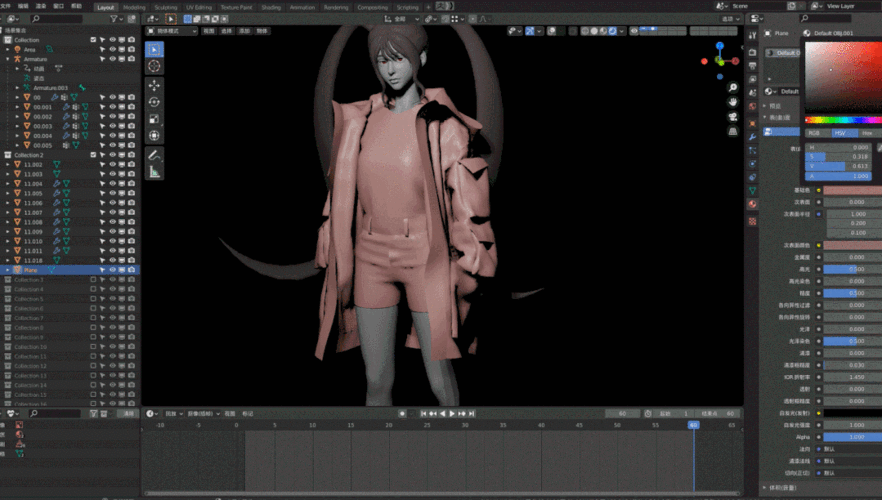Open the object mode dropdown
The height and width of the screenshot is (500, 882).
172,31
